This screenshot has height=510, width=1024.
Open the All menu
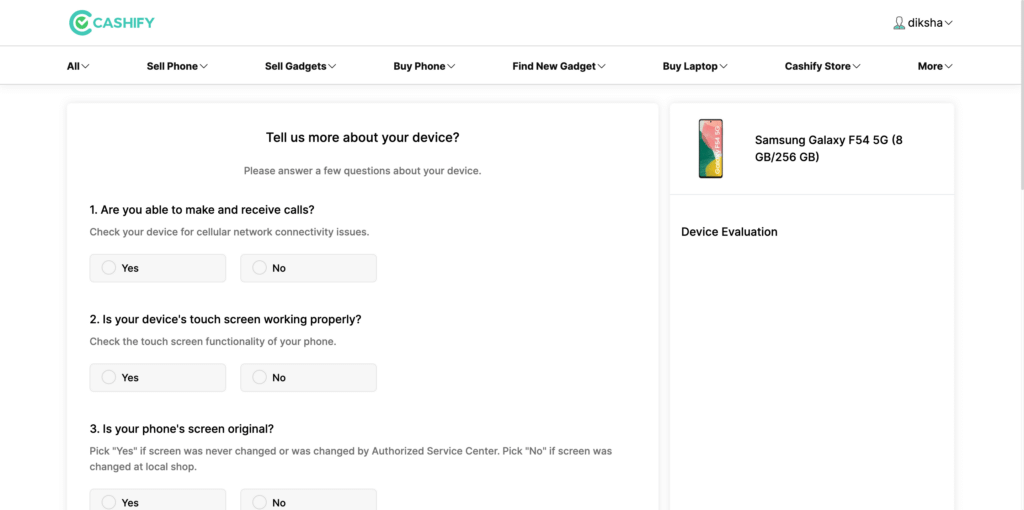pos(78,66)
